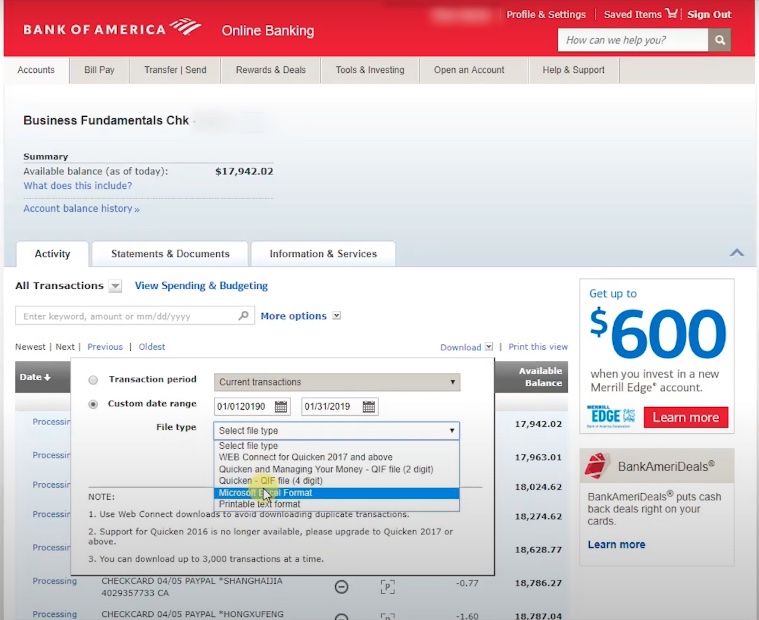This screenshot has width=759, height=620.
Task: Click the 'How can we help you?' search field
Action: (x=633, y=40)
